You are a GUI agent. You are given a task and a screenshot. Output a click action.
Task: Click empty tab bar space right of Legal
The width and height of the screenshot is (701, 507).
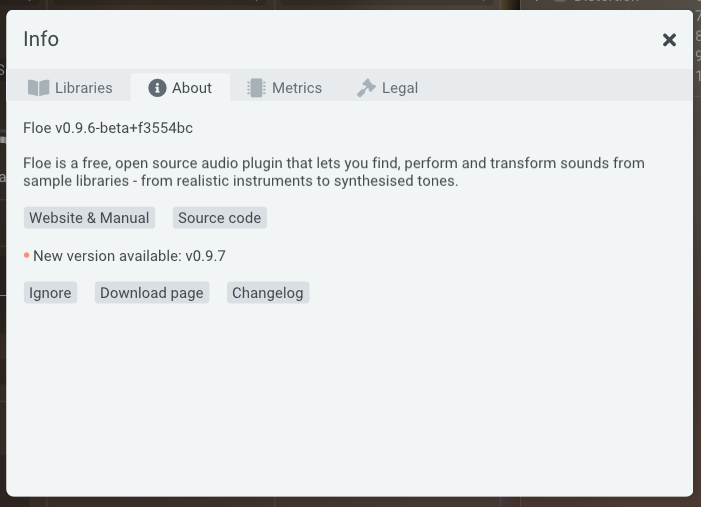pyautogui.click(x=560, y=88)
